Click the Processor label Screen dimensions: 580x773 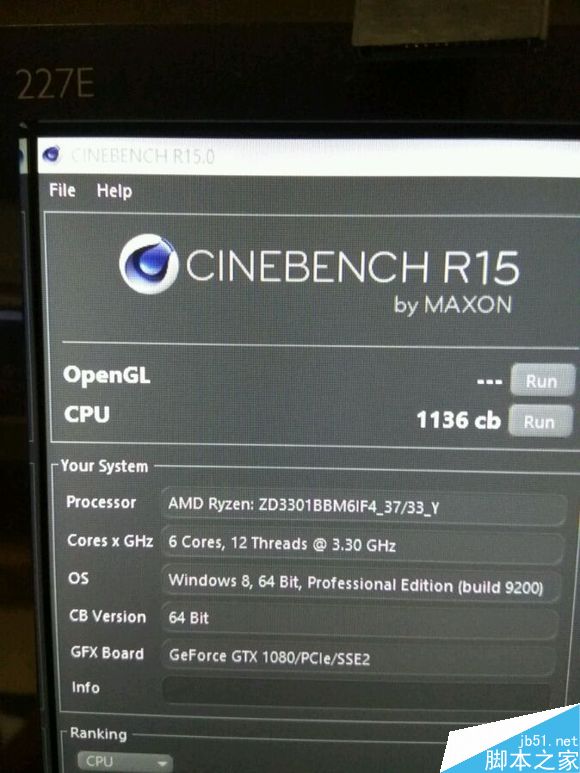(101, 502)
